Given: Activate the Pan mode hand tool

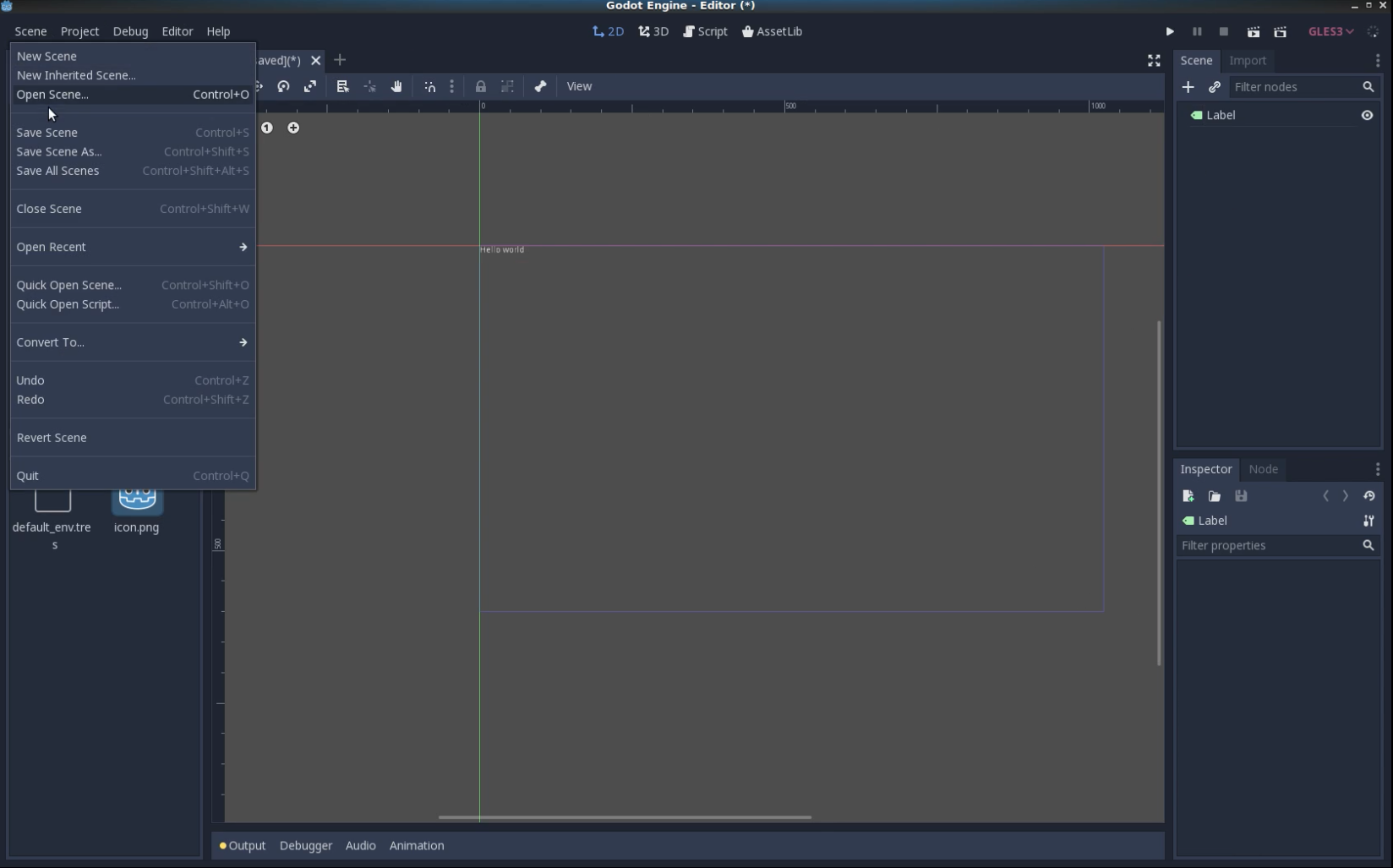Looking at the screenshot, I should click(396, 86).
